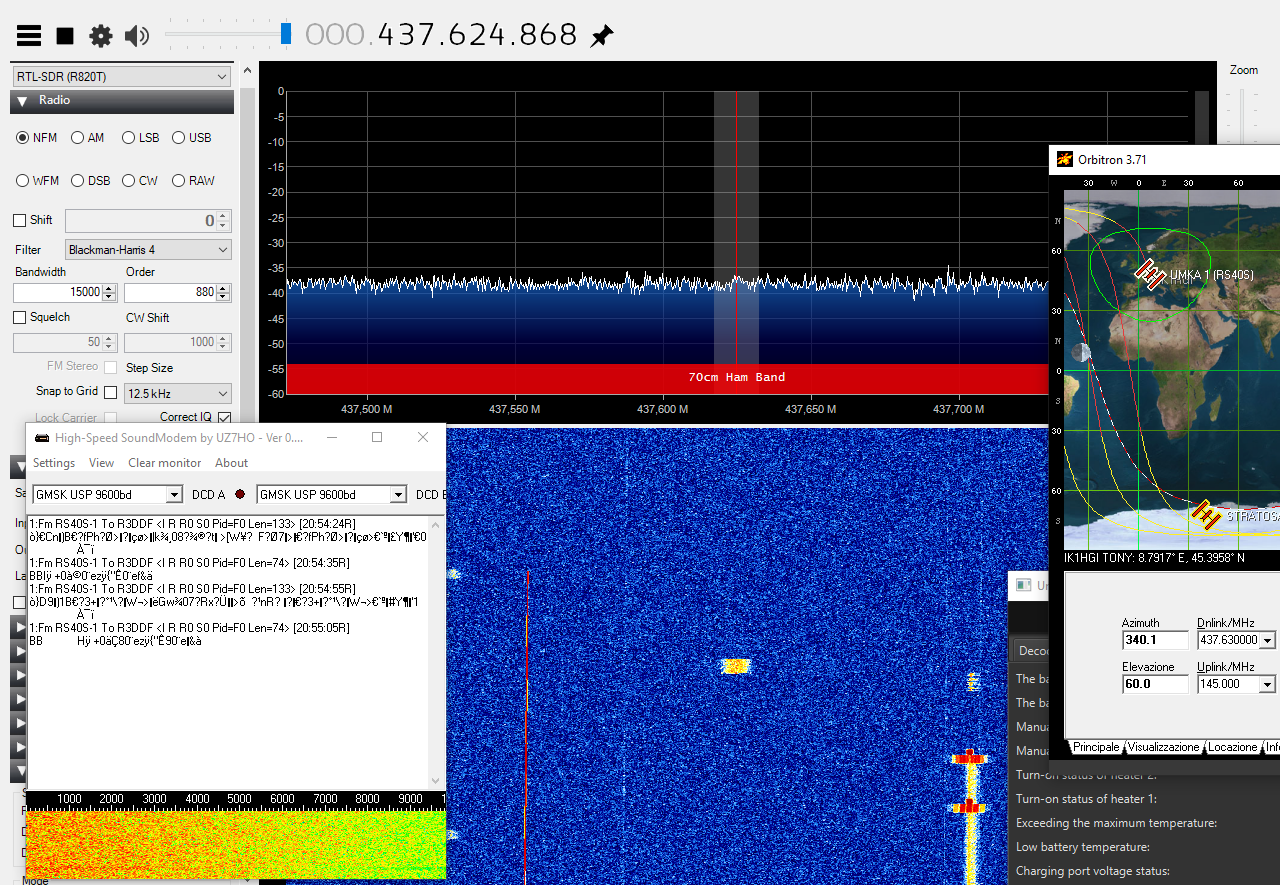1280x885 pixels.
Task: Stop the radio with the stop icon
Action: pyautogui.click(x=65, y=36)
